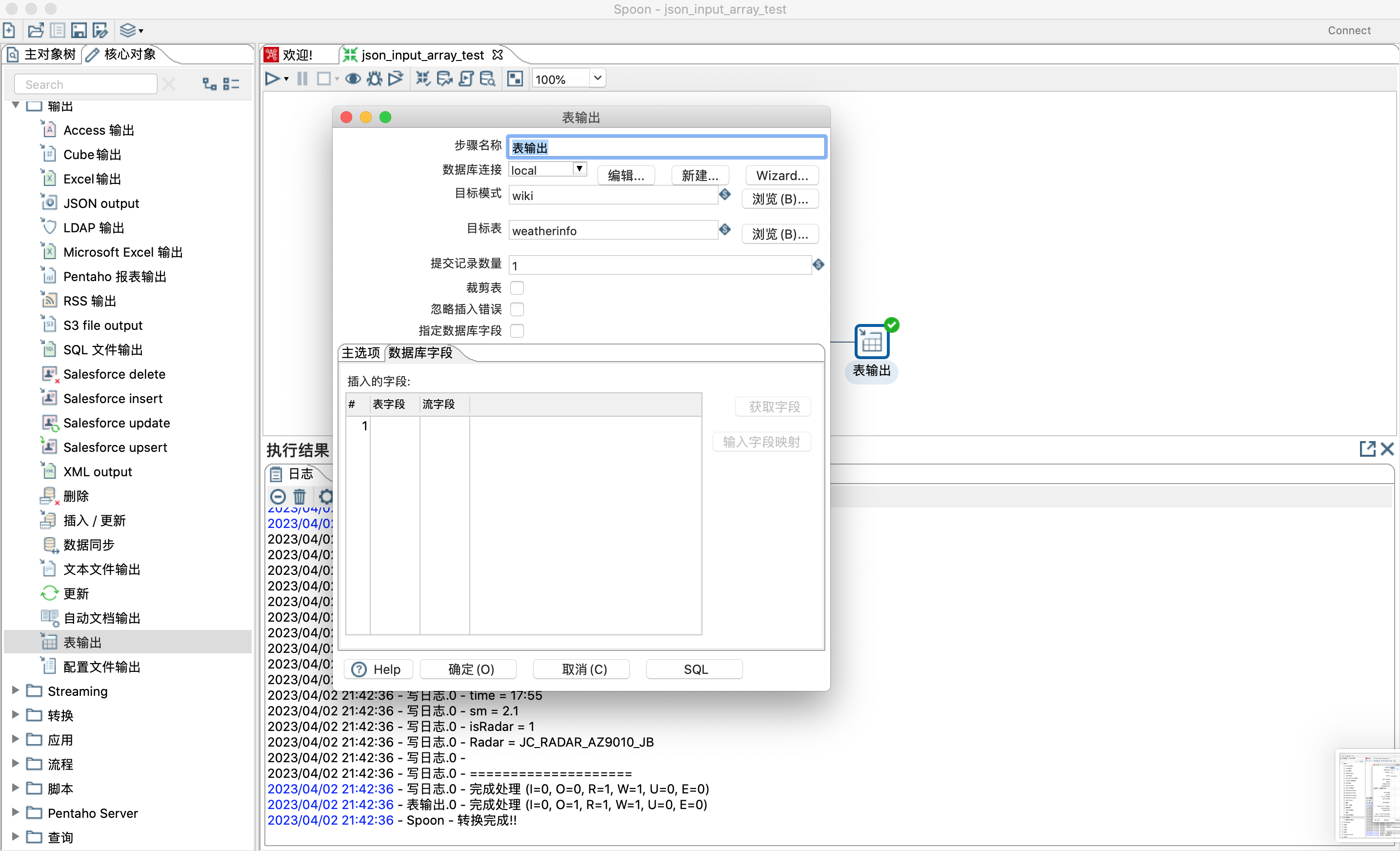Click the Preview transformation eye icon

click(353, 79)
